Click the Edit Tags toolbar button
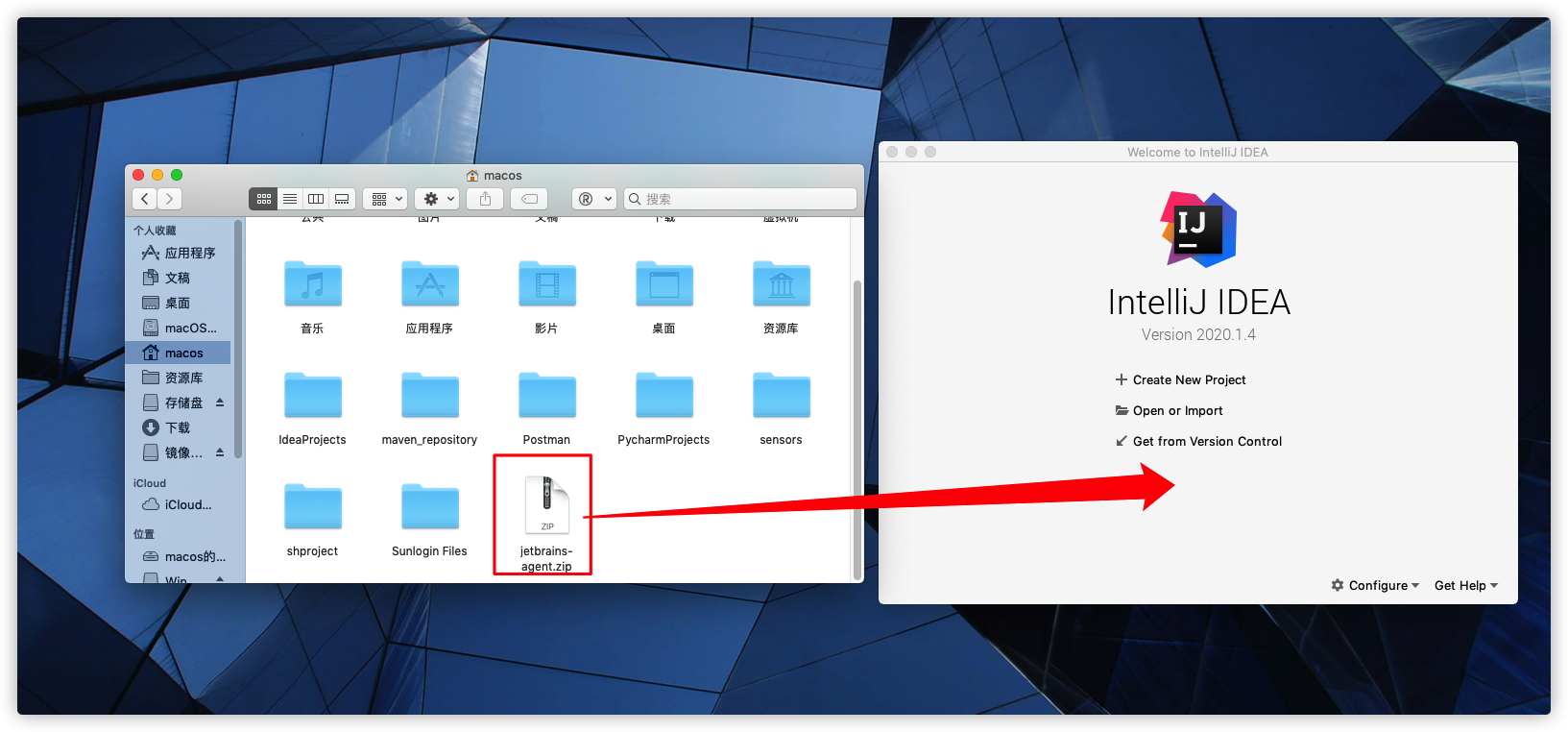 [x=529, y=199]
